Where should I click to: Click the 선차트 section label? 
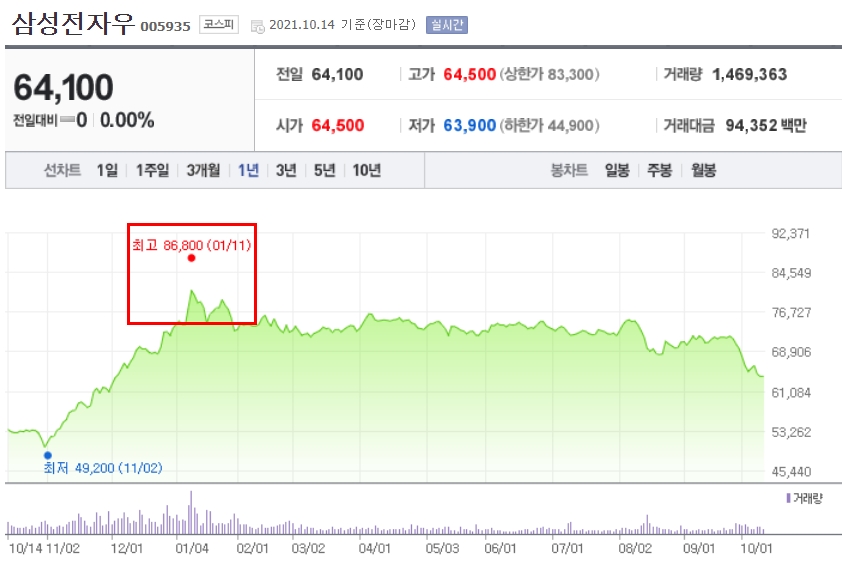62,171
